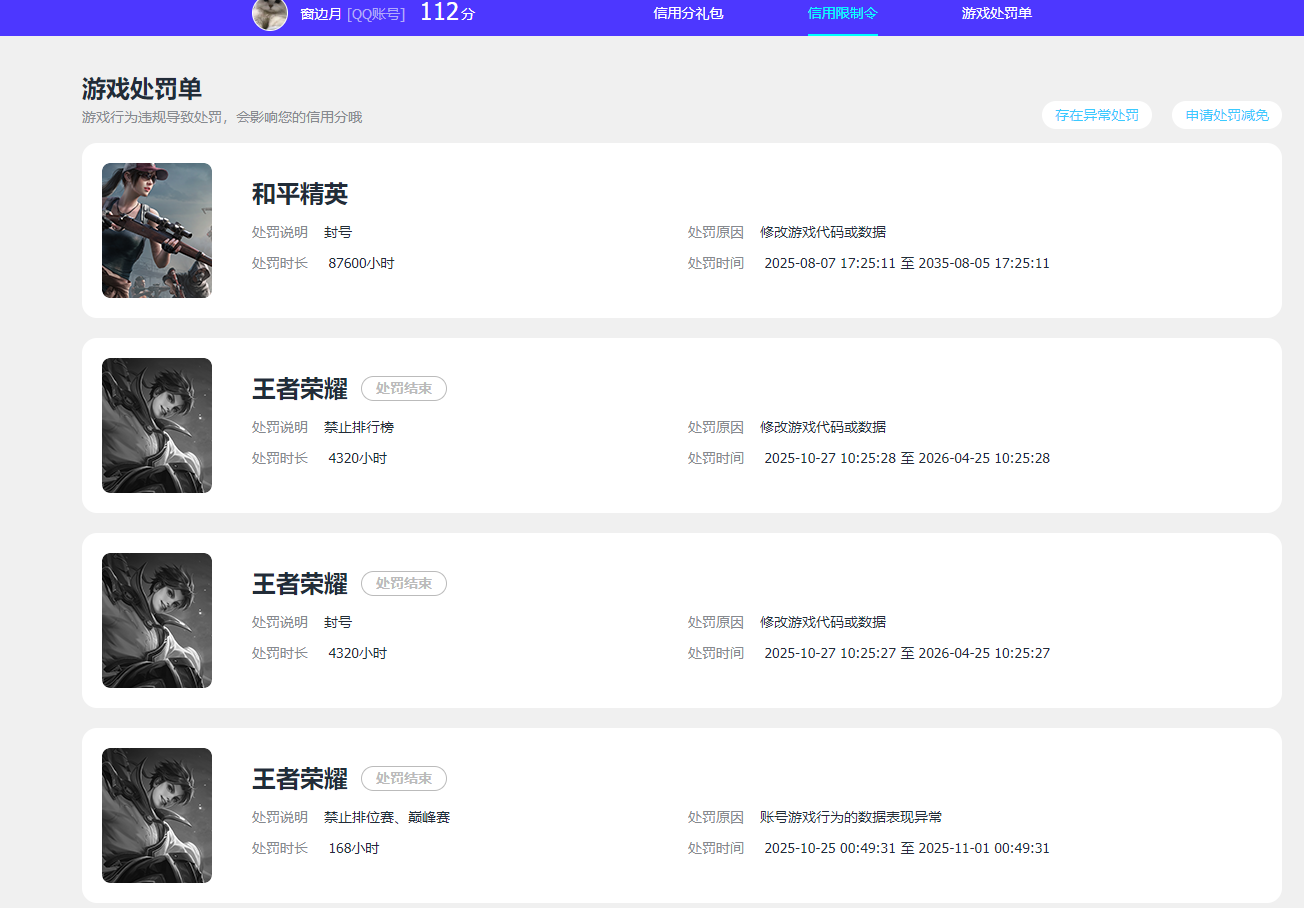Viewport: 1304px width, 908px height.
Task: Click the 禁止排位赛、巅峰赛 penalty description
Action: [390, 816]
